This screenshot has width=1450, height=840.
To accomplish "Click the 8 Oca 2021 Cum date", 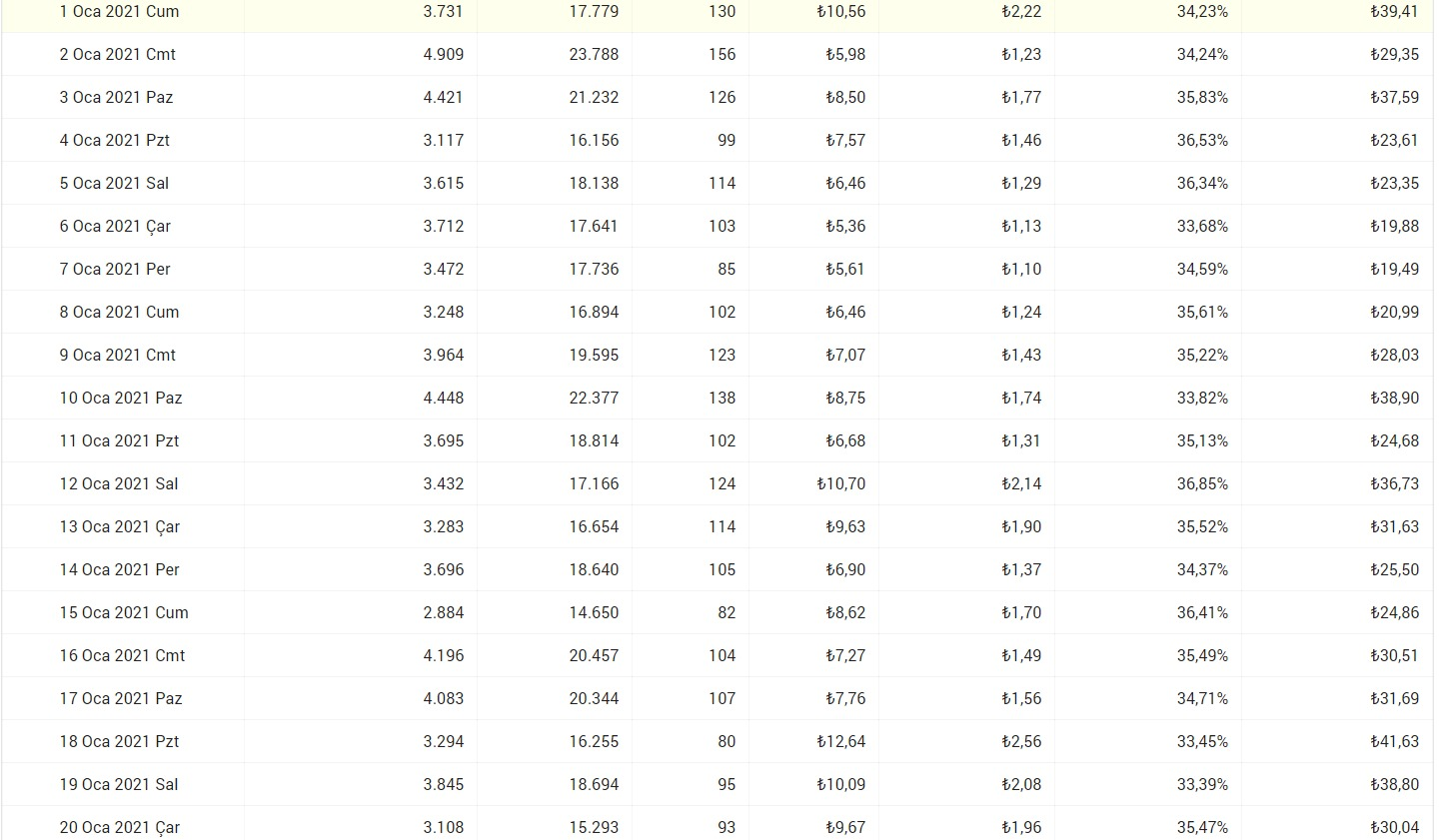I will 119,312.
